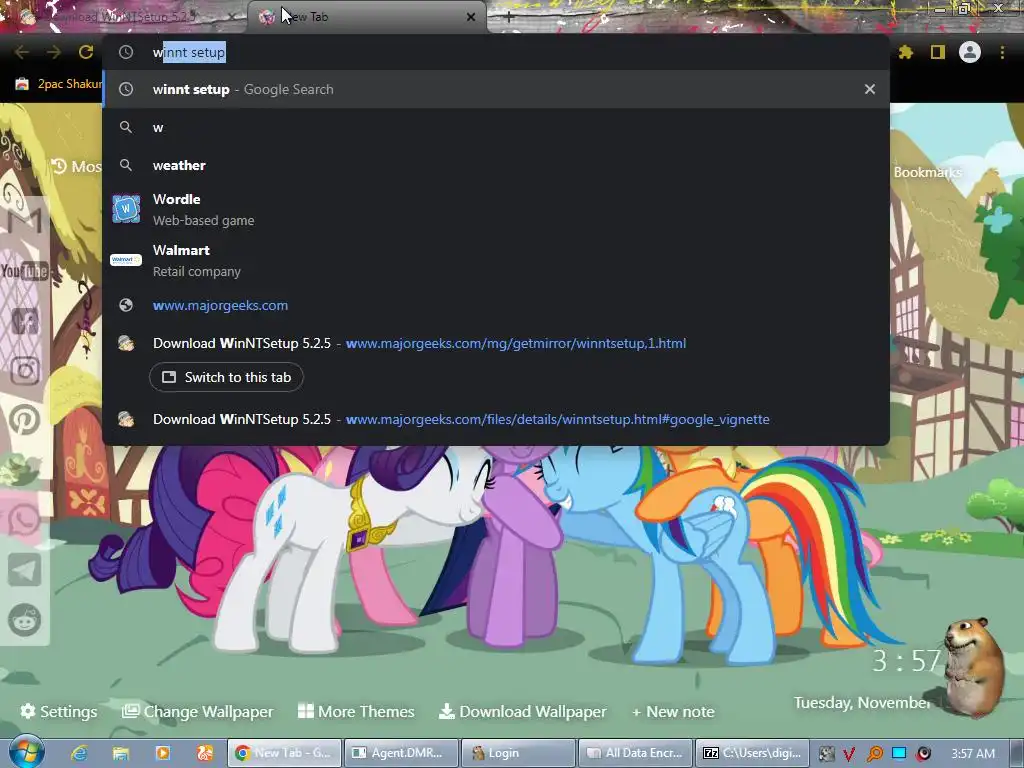Click the 'Switch to this tab' button
This screenshot has height=768, width=1024.
coord(226,377)
